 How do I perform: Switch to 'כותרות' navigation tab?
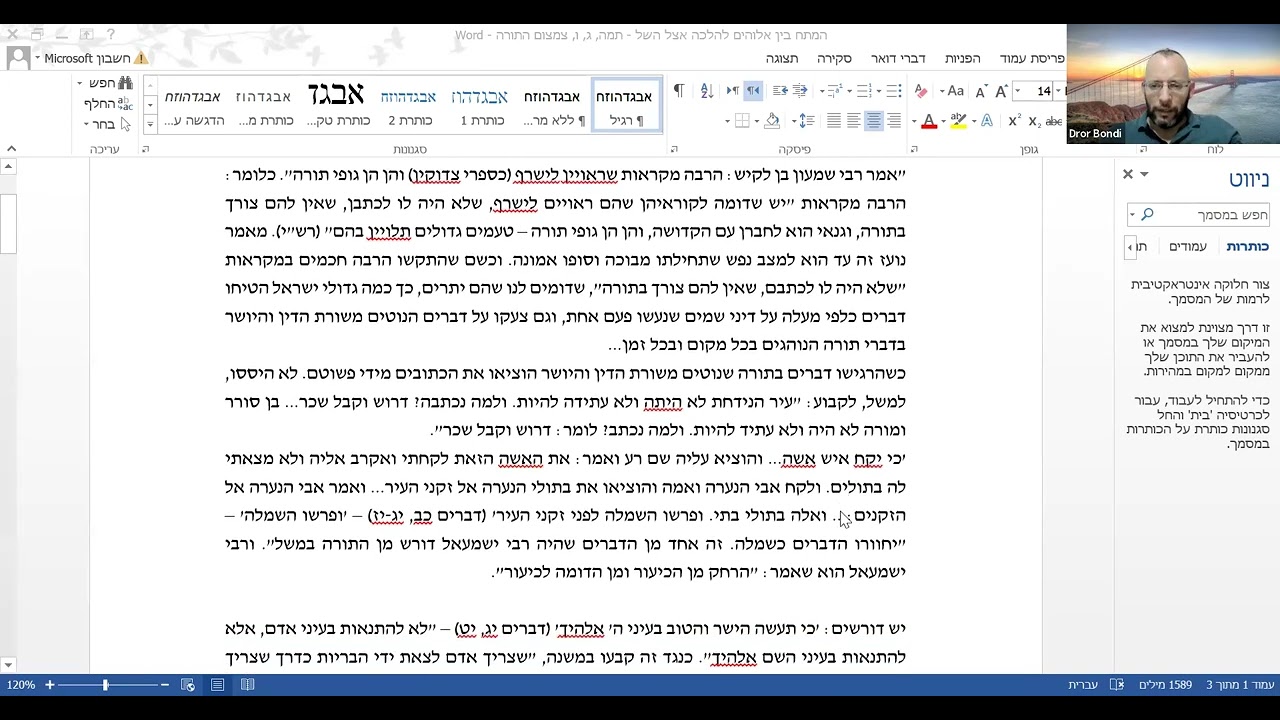(x=1247, y=246)
